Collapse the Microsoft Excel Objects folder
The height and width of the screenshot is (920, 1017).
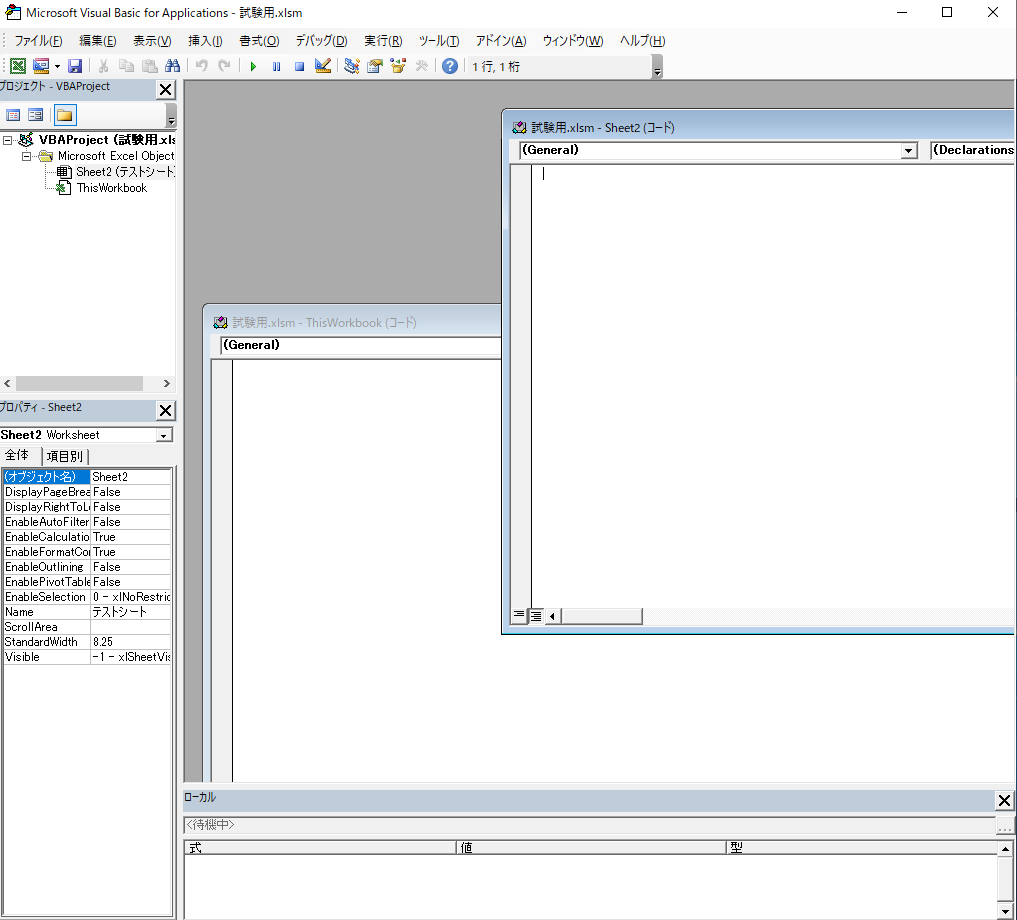coord(26,156)
